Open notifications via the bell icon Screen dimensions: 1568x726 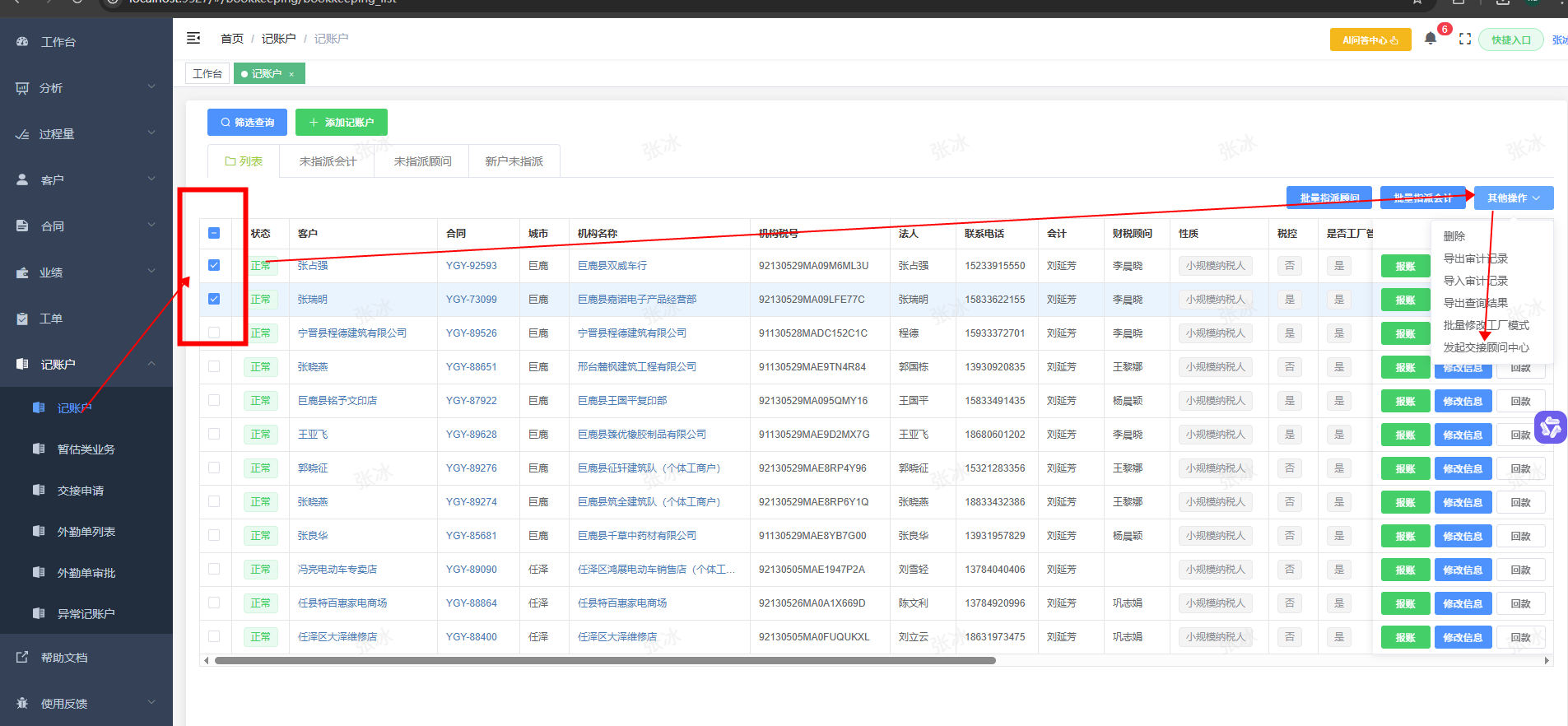1431,39
